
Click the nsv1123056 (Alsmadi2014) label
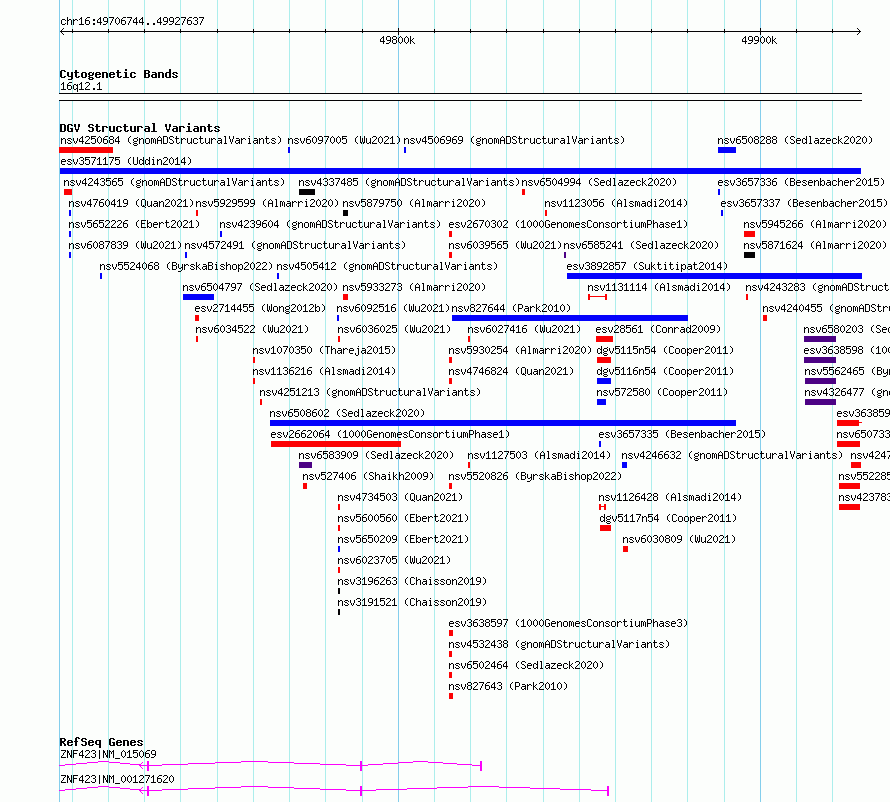(x=616, y=203)
